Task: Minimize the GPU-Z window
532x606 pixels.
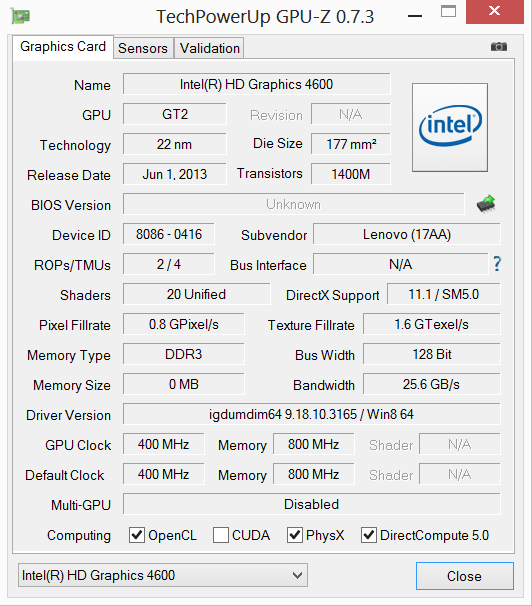Action: coord(415,16)
